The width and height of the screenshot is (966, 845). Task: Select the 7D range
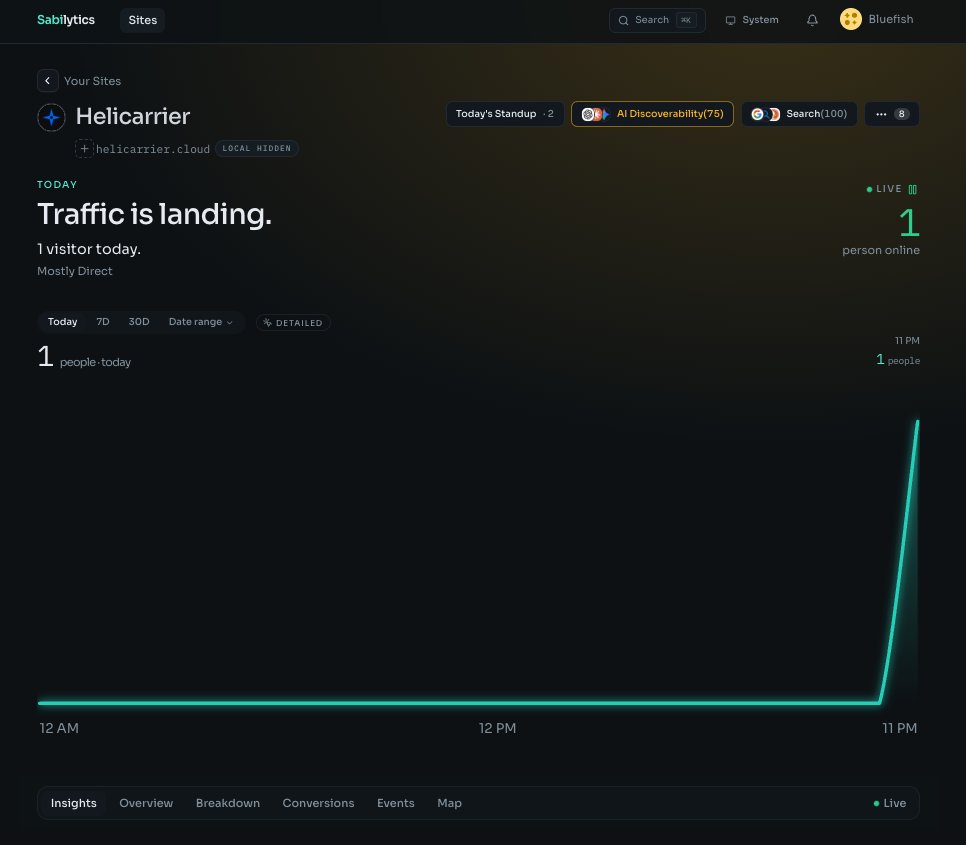[x=103, y=322]
